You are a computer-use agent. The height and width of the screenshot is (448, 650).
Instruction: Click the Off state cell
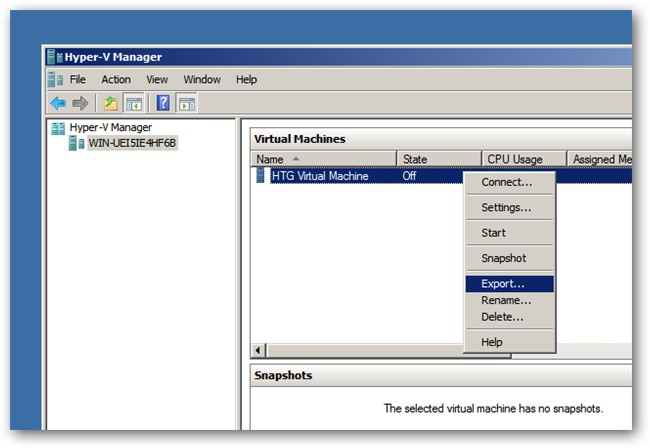pyautogui.click(x=409, y=176)
